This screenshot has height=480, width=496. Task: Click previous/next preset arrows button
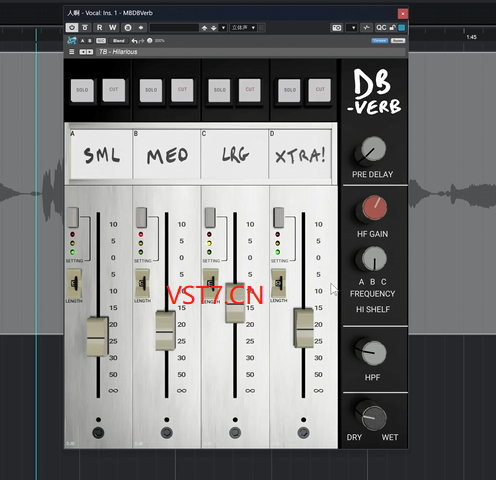point(86,52)
